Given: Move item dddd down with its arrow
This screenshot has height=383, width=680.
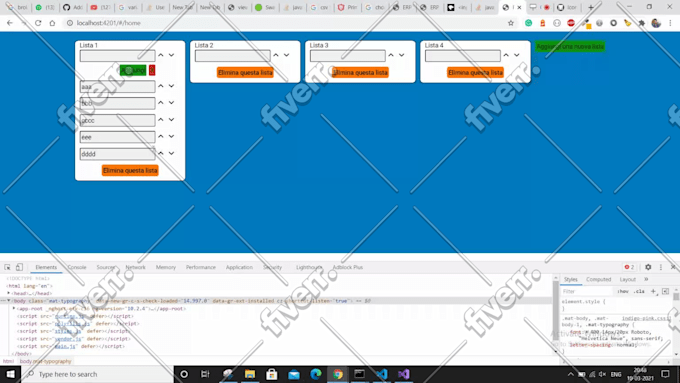Looking at the screenshot, I should pyautogui.click(x=172, y=154).
